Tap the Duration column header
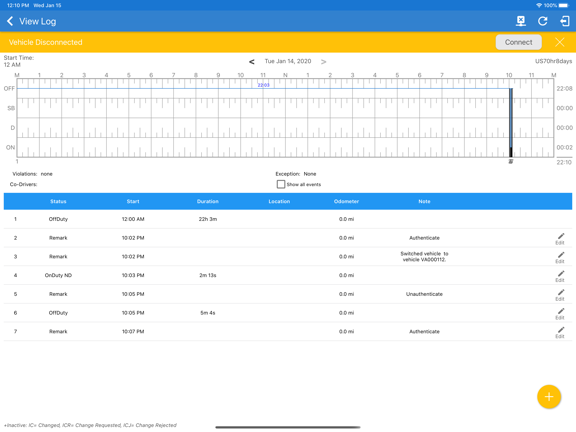The height and width of the screenshot is (432, 576). click(x=208, y=201)
